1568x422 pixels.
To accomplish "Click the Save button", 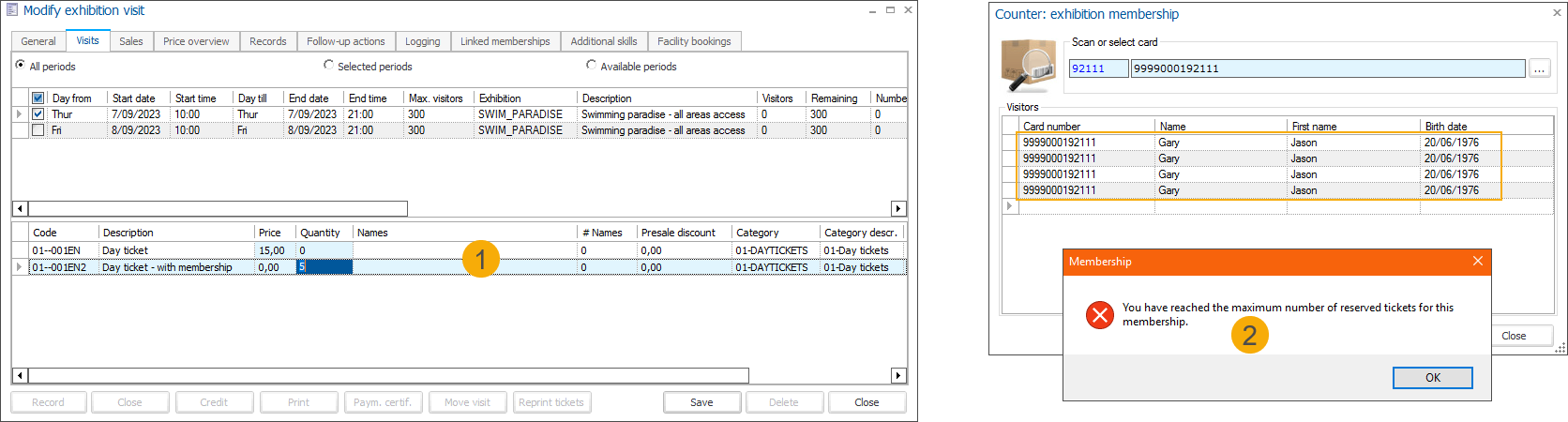I will [x=701, y=402].
